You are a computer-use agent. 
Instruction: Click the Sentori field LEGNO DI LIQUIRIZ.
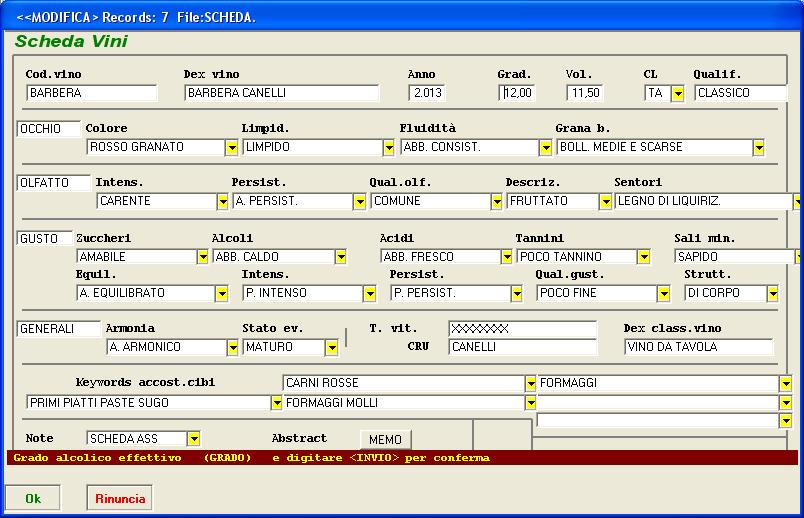(x=704, y=201)
